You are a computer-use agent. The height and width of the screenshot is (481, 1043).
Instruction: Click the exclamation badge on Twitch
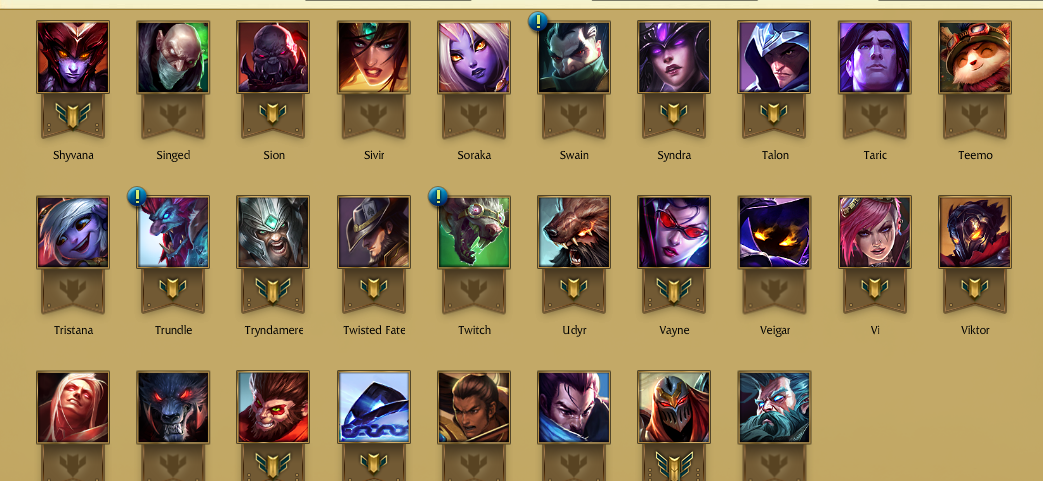pos(438,196)
